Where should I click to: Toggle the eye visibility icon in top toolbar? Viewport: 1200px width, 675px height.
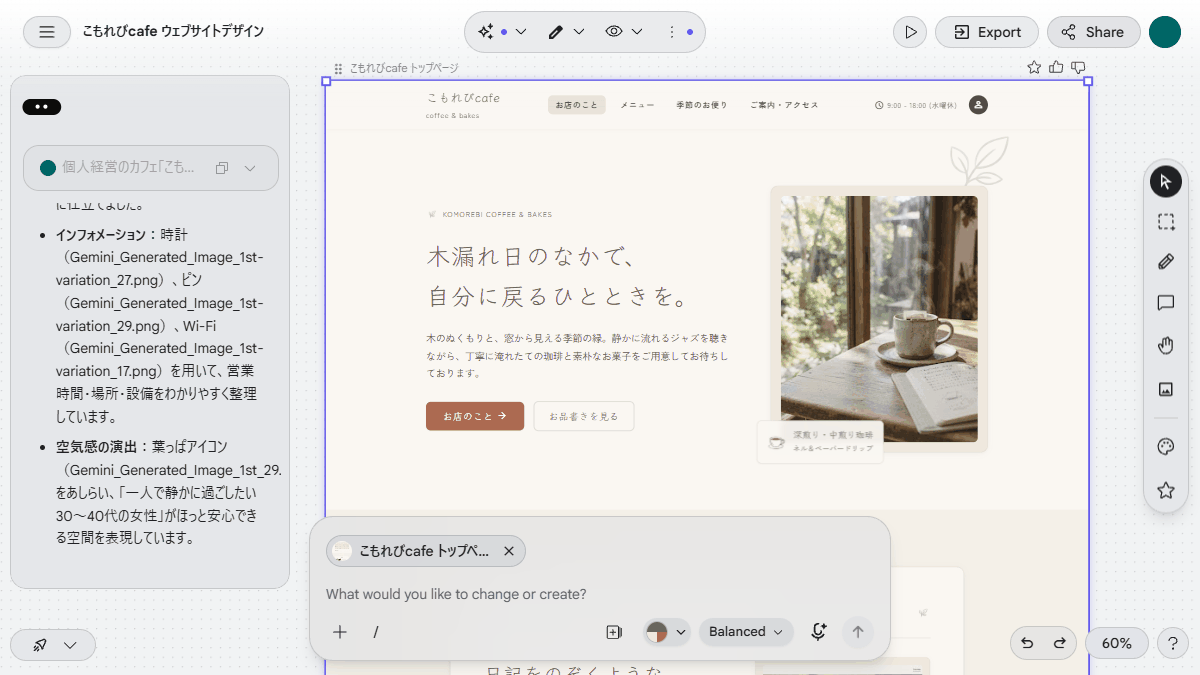coord(614,32)
